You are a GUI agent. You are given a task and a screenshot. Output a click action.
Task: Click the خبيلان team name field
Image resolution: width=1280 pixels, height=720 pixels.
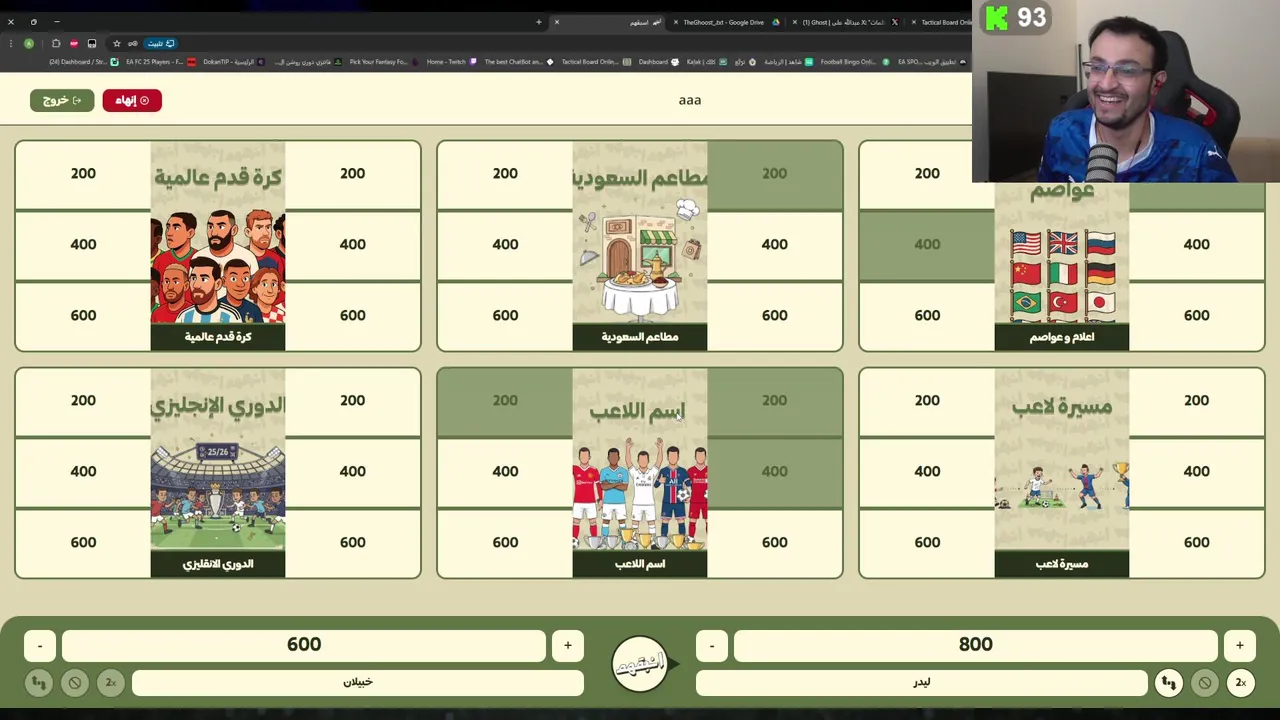click(x=358, y=683)
